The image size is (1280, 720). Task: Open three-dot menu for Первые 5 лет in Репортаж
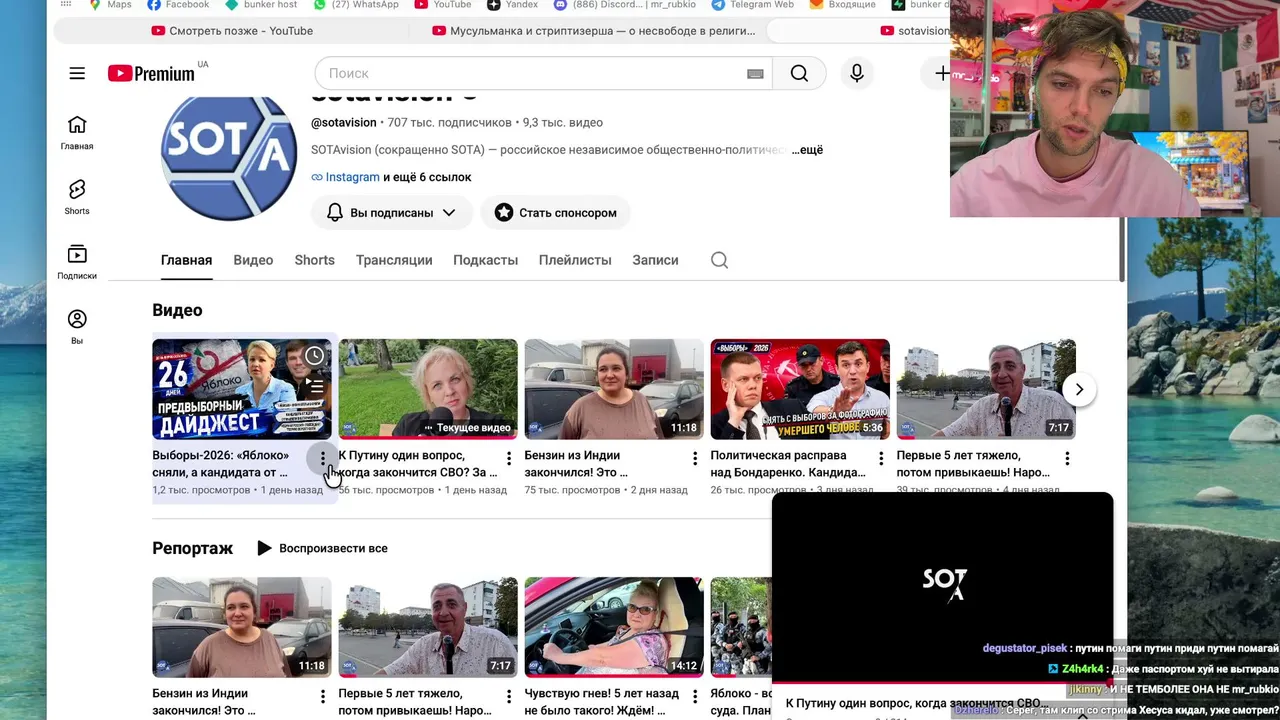(508, 696)
